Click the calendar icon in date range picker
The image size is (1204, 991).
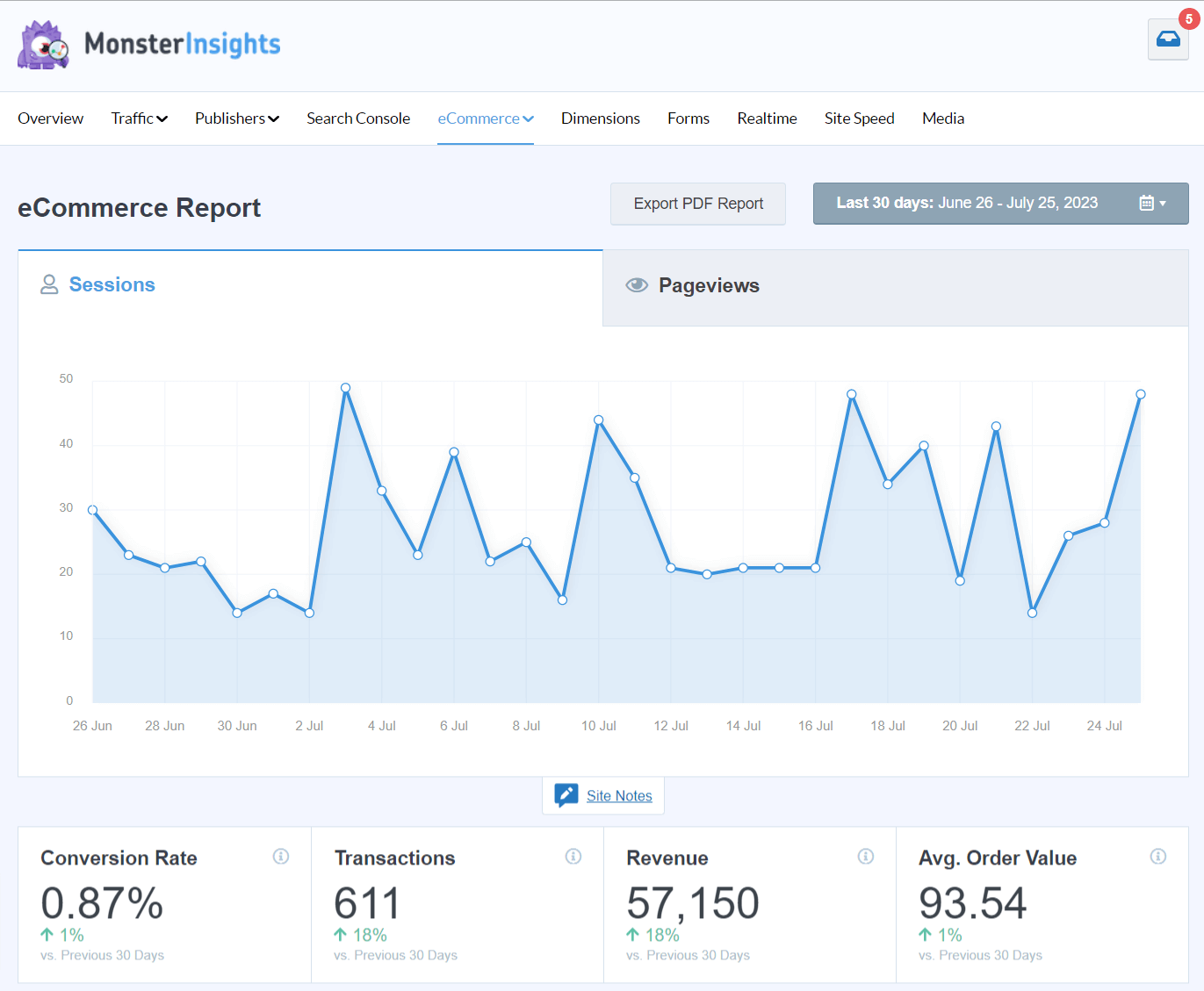point(1147,203)
